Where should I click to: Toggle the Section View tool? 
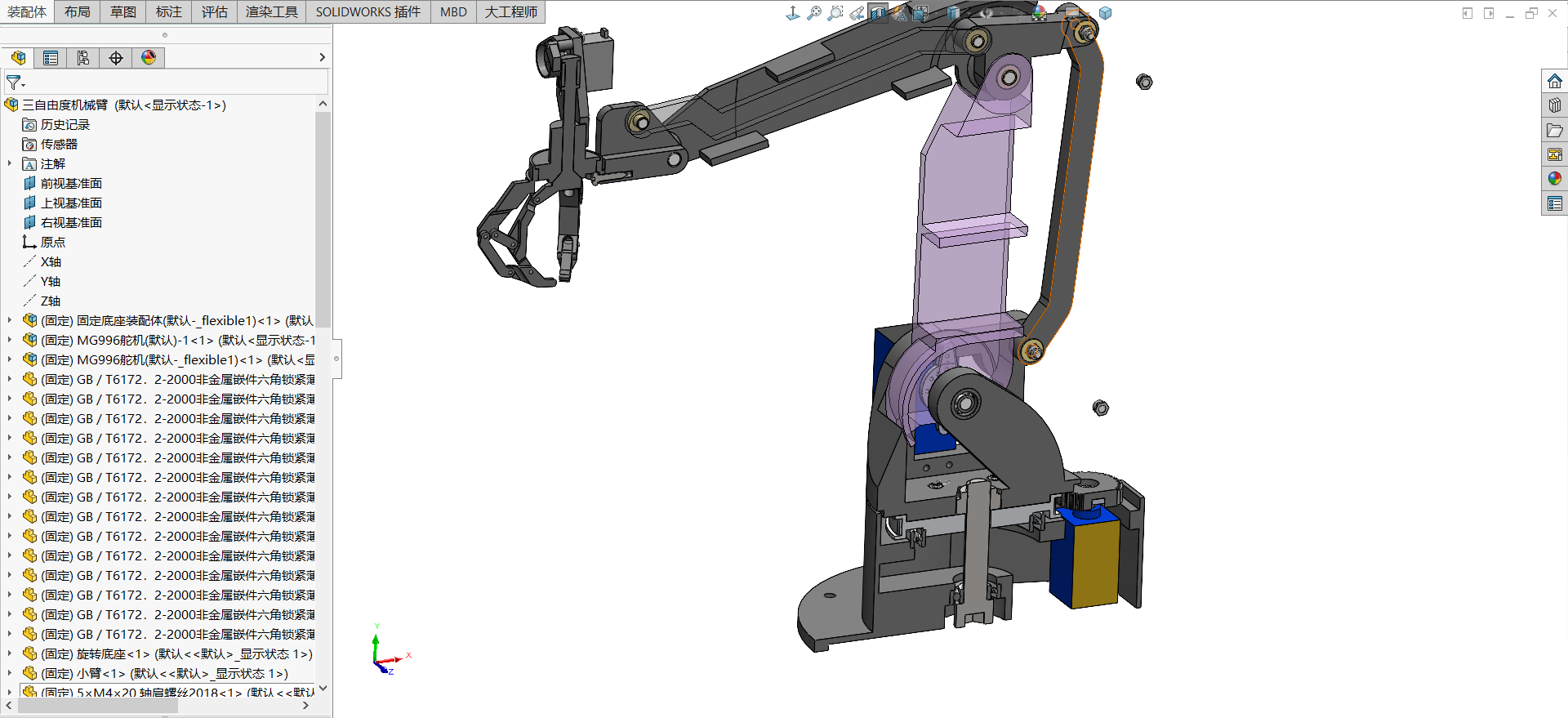(878, 13)
